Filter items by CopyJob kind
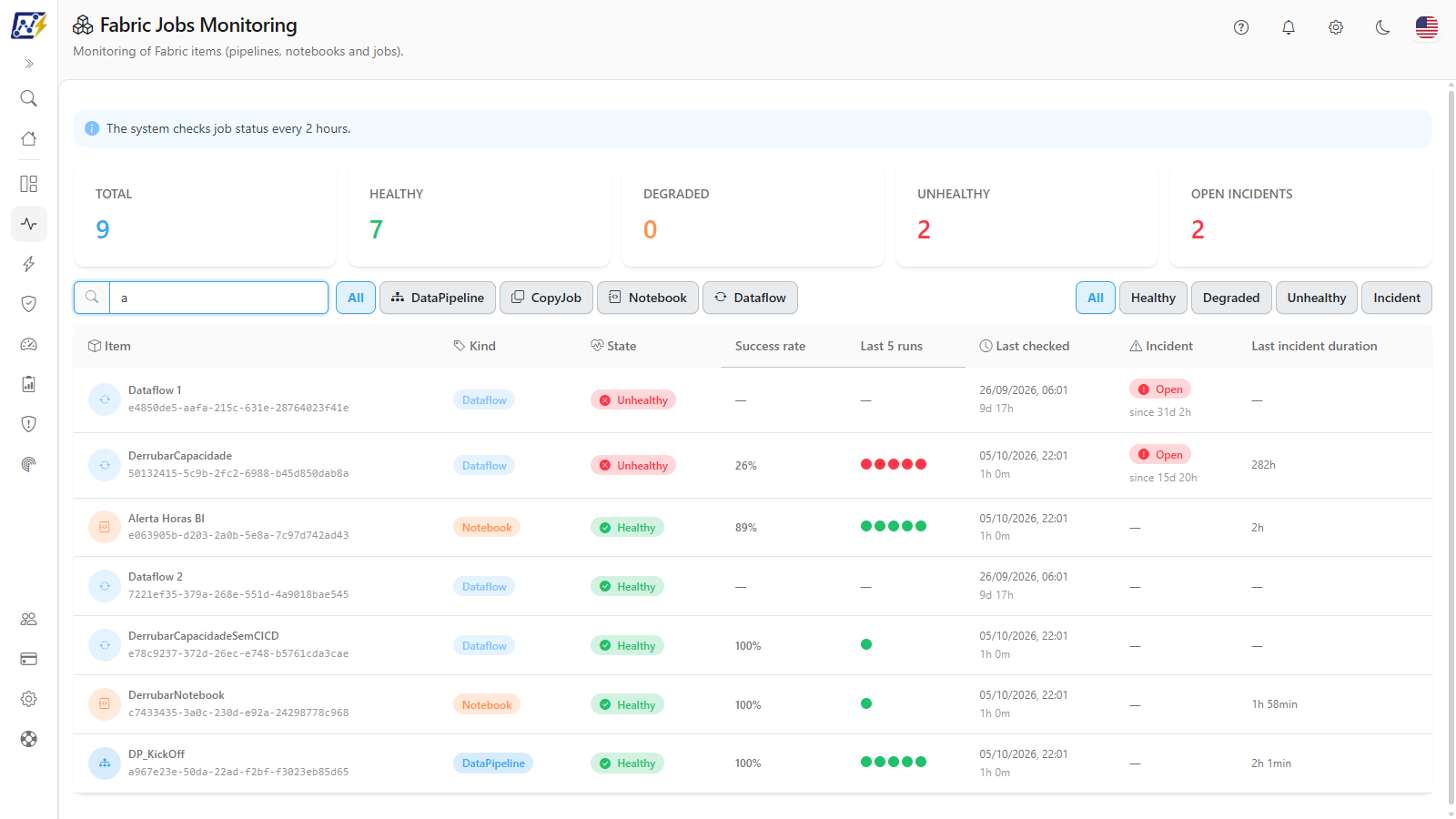The image size is (1456, 819). coord(546,298)
